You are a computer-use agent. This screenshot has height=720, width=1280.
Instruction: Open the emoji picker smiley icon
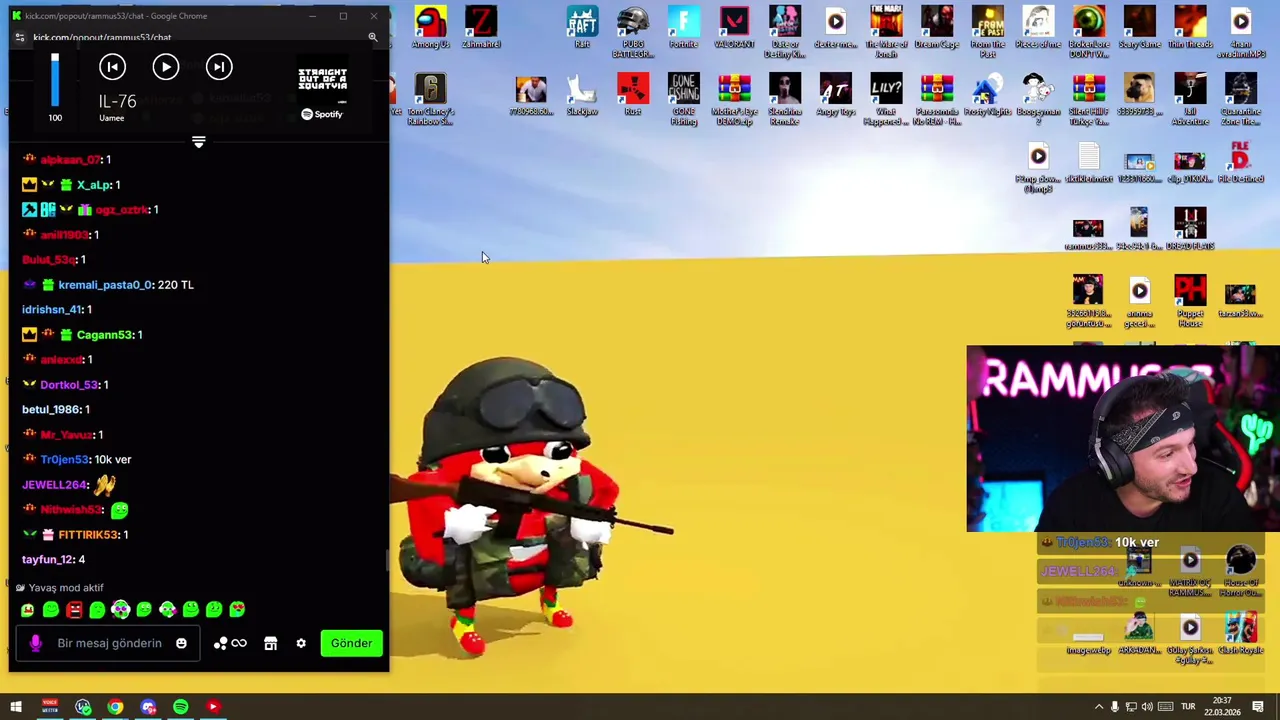coord(181,643)
